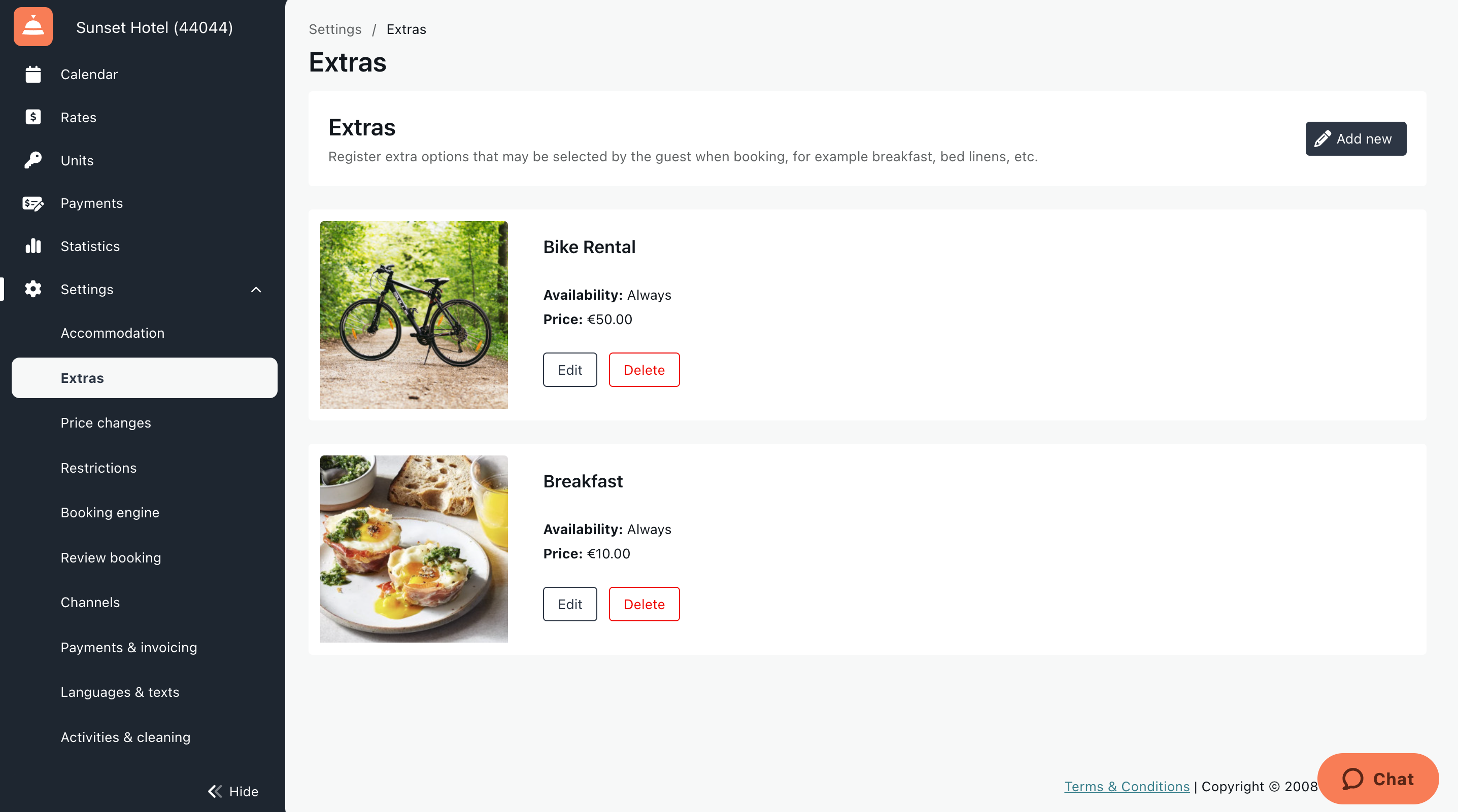Collapse the Settings menu chevron
This screenshot has width=1458, height=812.
pyautogui.click(x=256, y=290)
